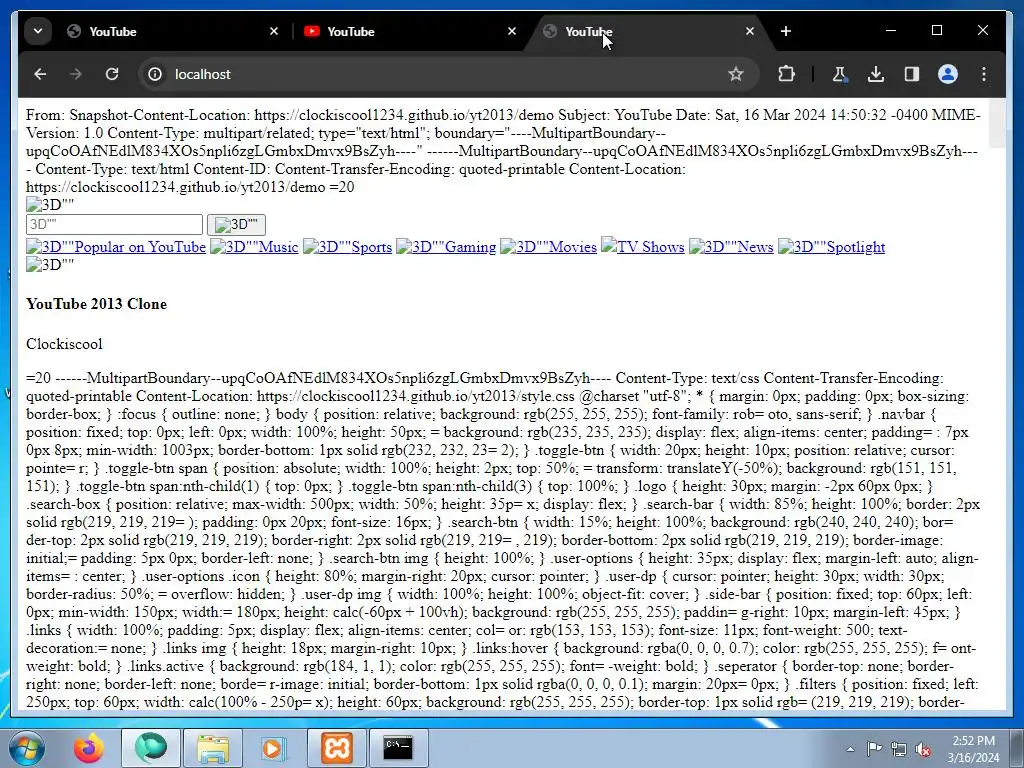Screen dimensions: 1024x768
Task: Click the search text field with 3D placeholder
Action: point(114,225)
